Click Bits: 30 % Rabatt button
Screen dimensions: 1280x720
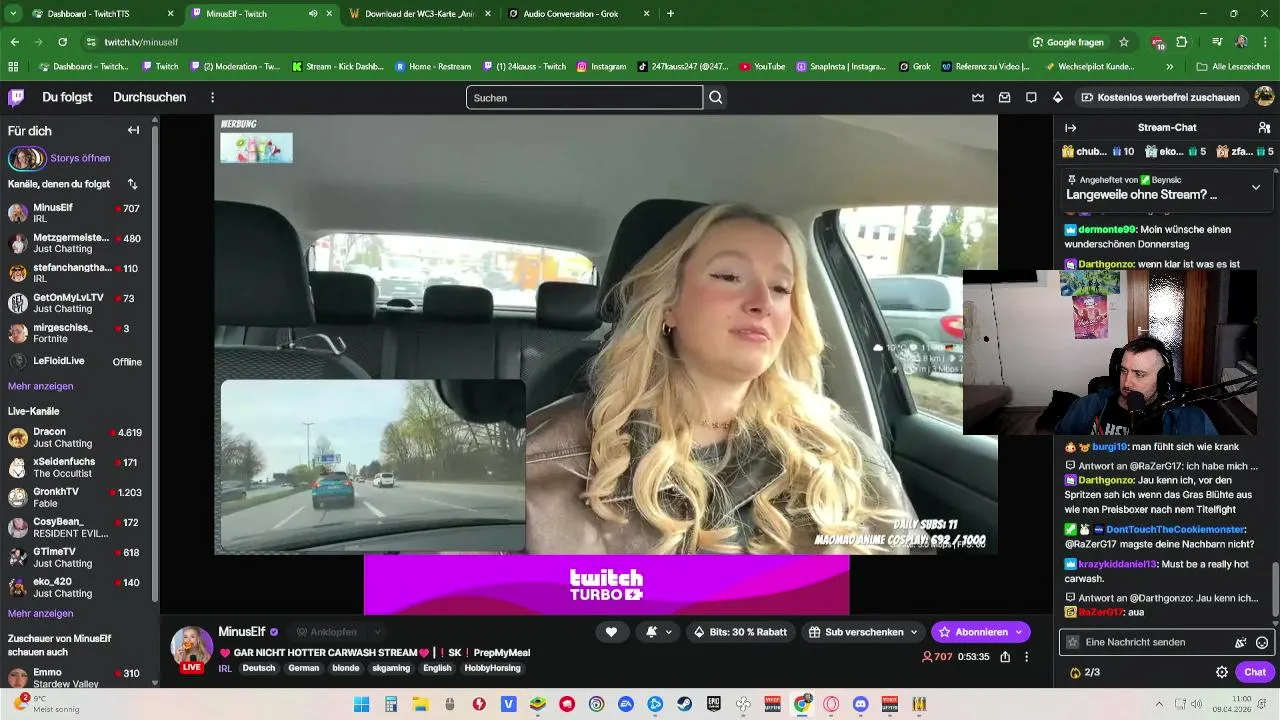coord(739,632)
